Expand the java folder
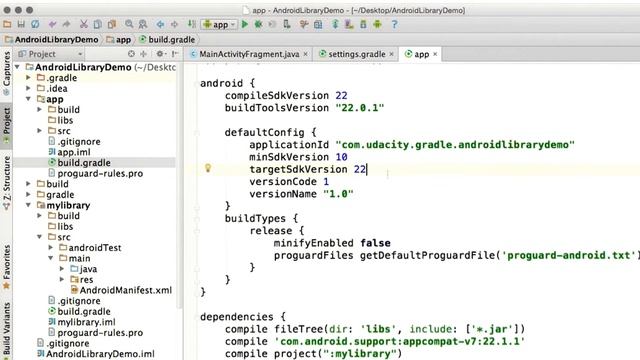 click(61, 269)
